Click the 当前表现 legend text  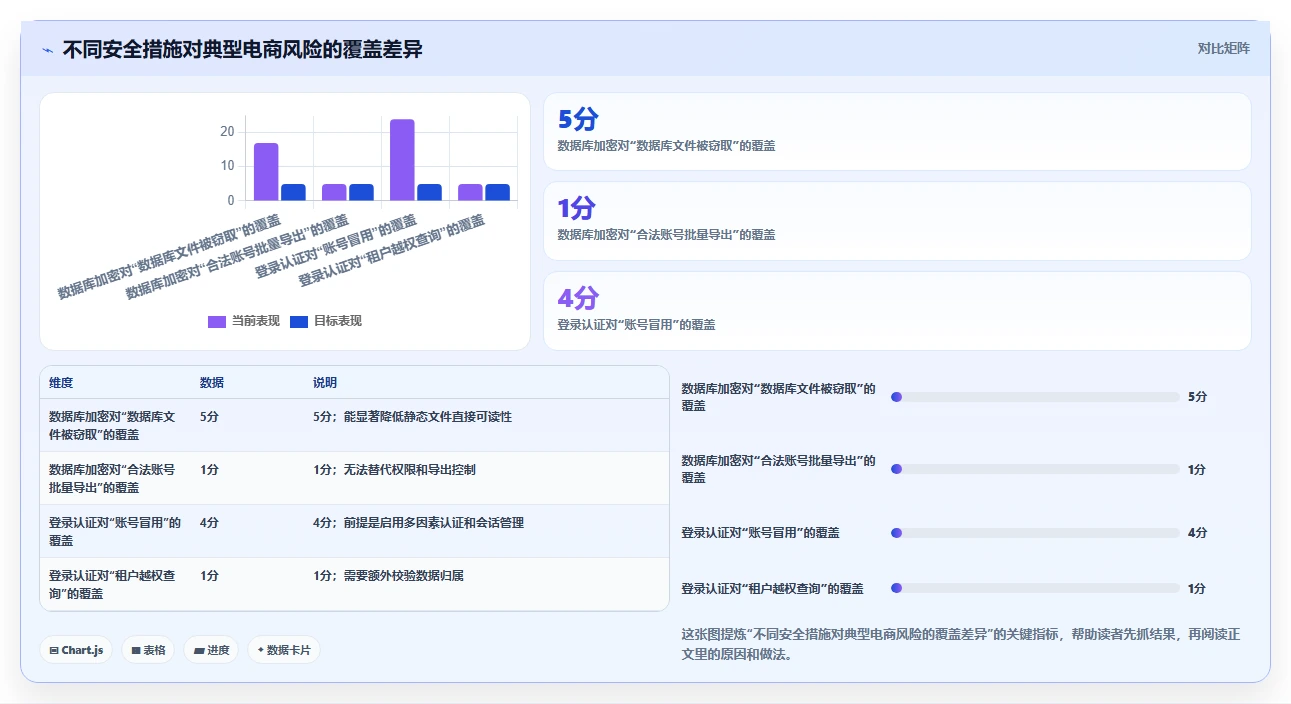pos(256,321)
